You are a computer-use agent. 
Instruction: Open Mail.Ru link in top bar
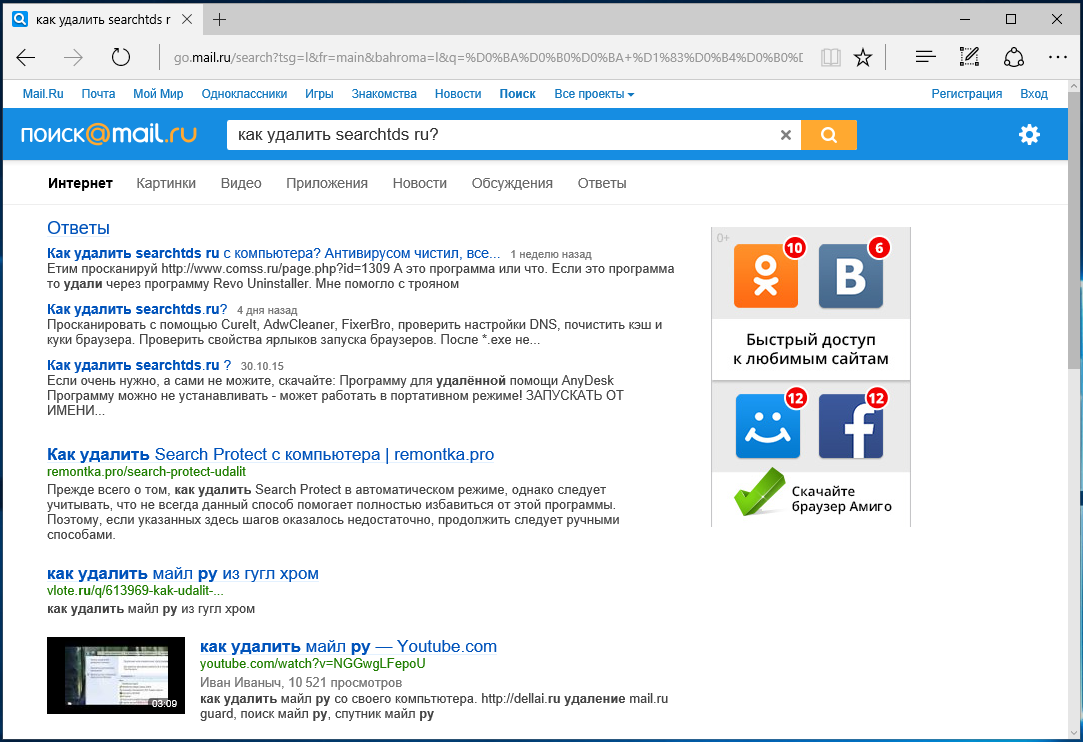pyautogui.click(x=43, y=94)
